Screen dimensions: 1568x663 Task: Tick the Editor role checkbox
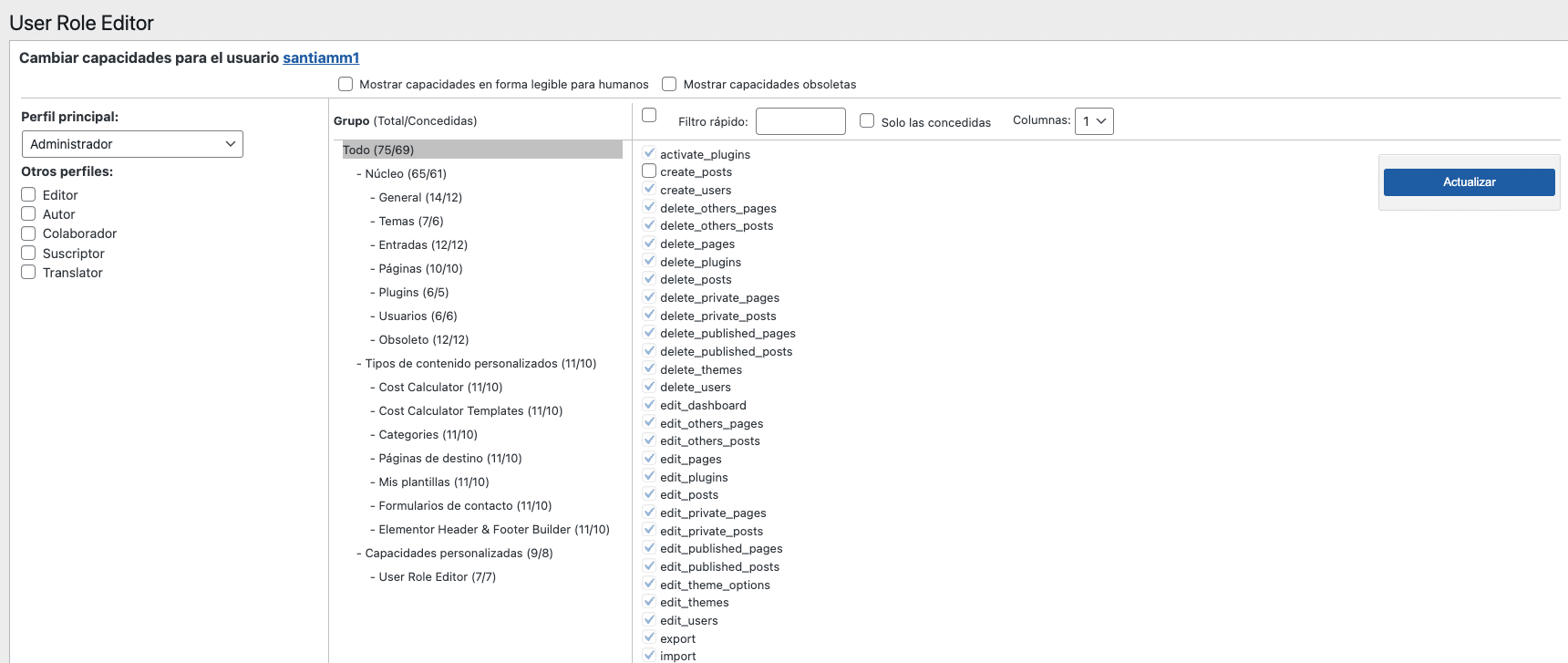coord(28,195)
